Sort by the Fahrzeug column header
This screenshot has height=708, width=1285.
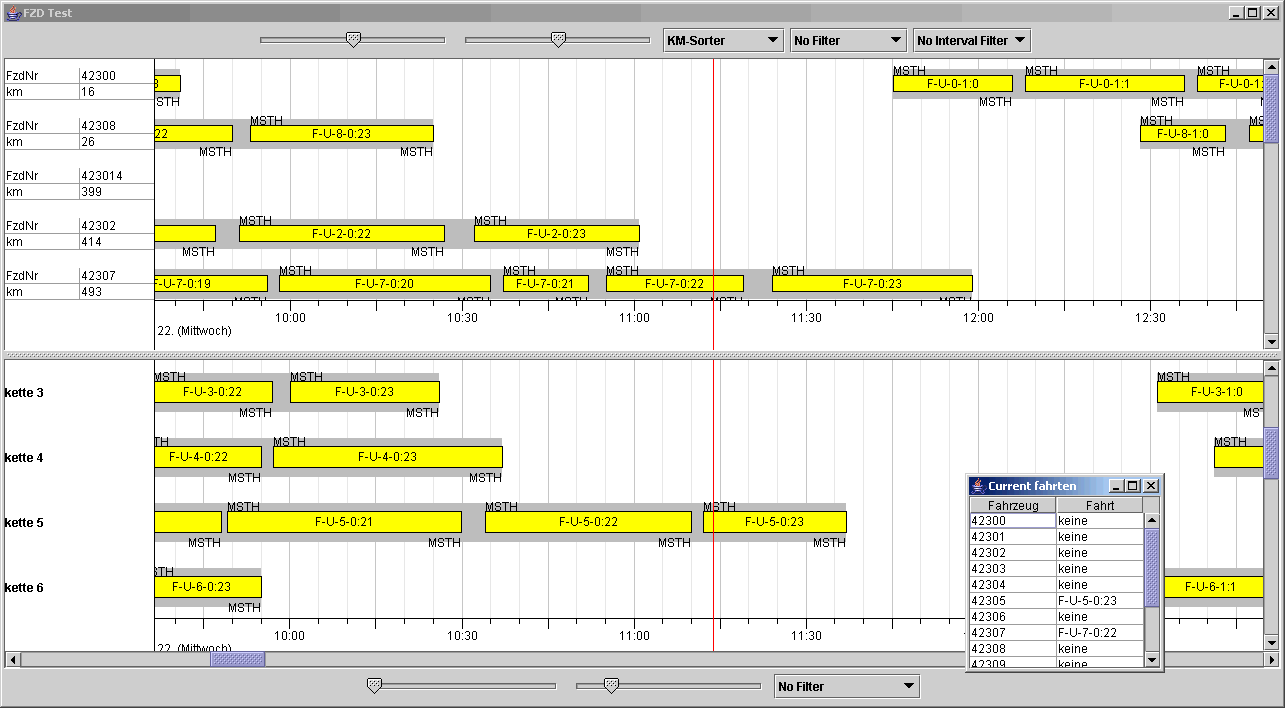(1012, 505)
